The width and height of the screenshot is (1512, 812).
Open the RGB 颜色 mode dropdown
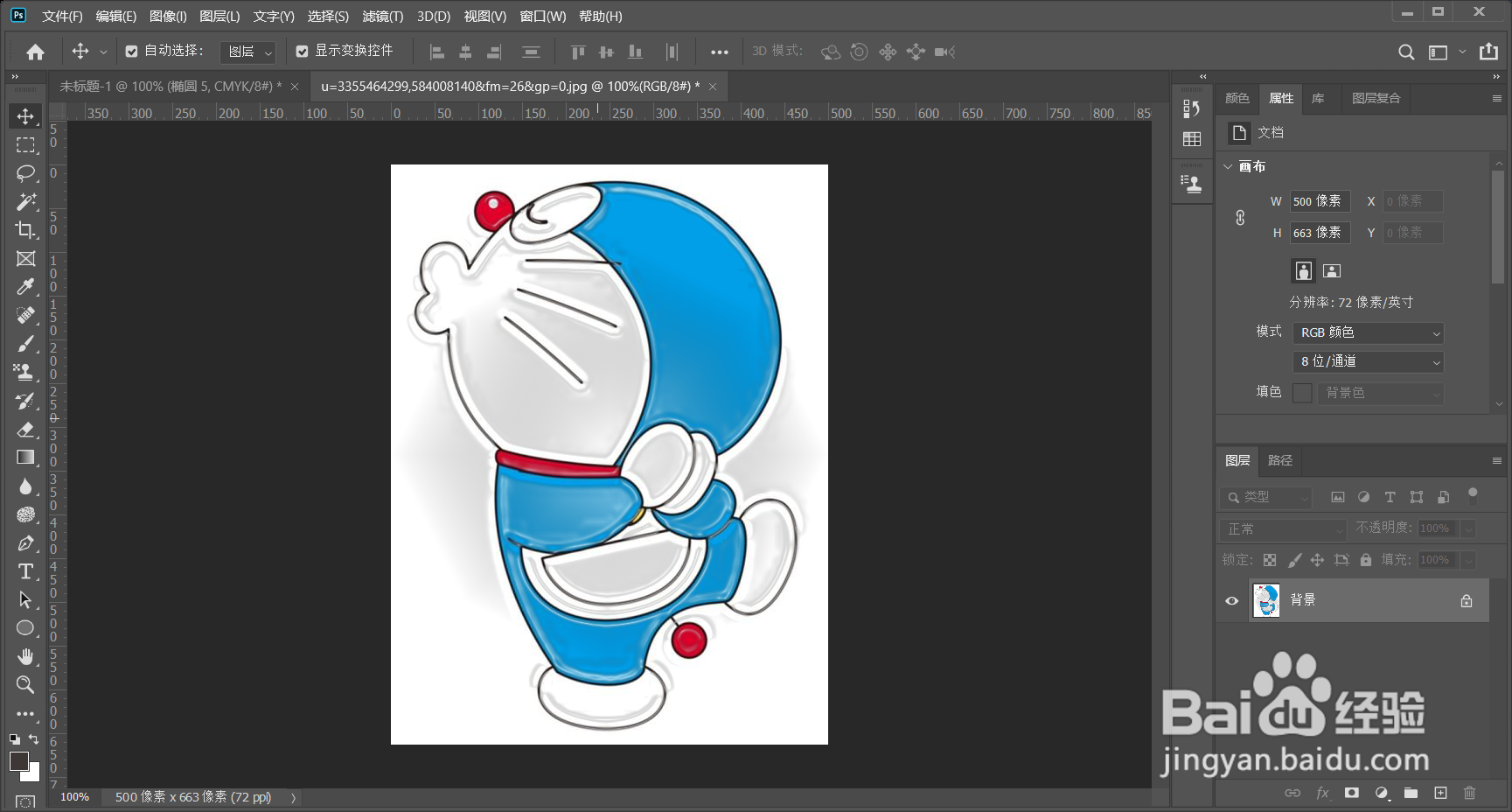[x=1368, y=332]
